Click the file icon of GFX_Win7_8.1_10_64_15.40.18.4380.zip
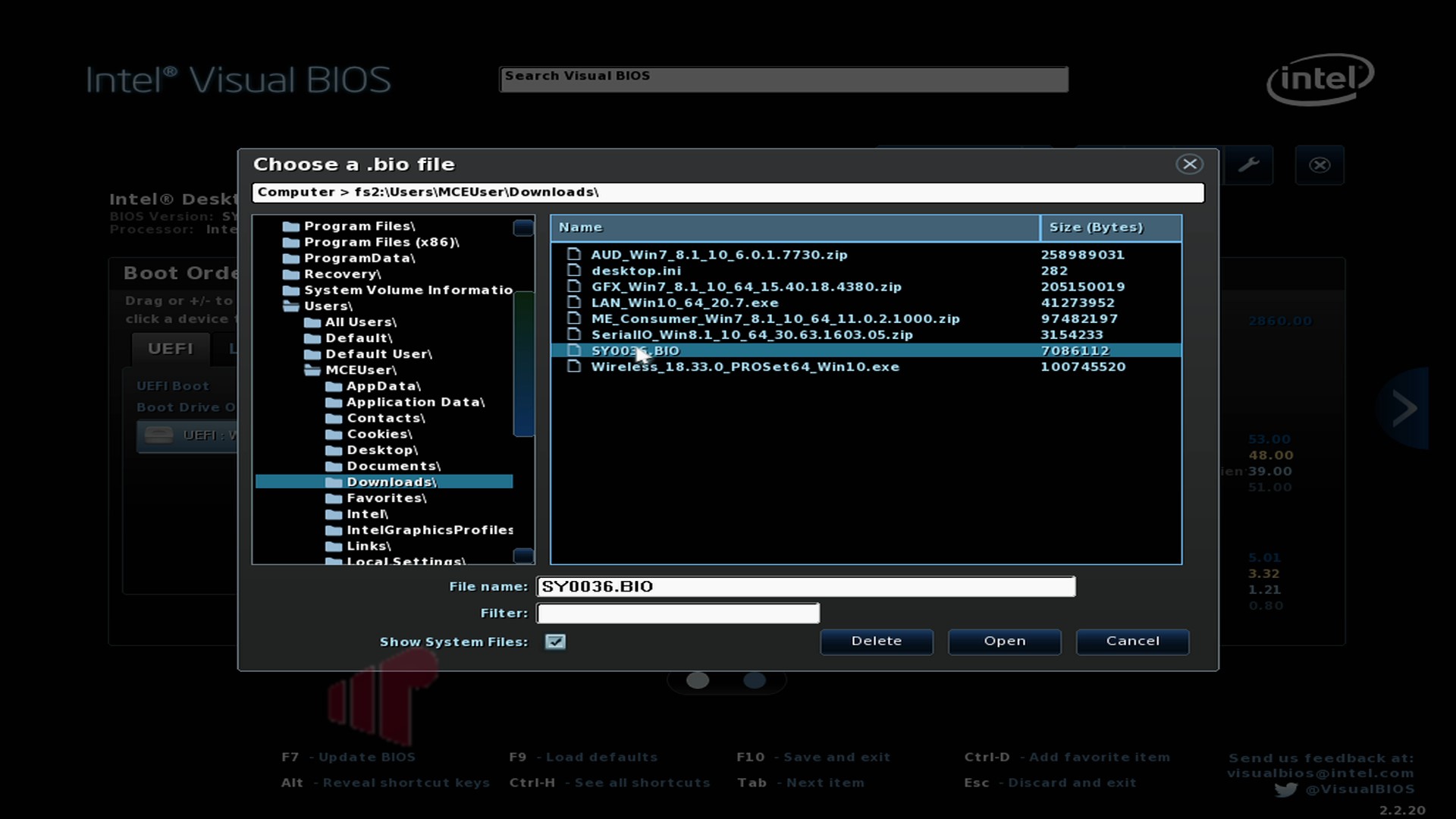This screenshot has height=819, width=1456. coord(574,286)
